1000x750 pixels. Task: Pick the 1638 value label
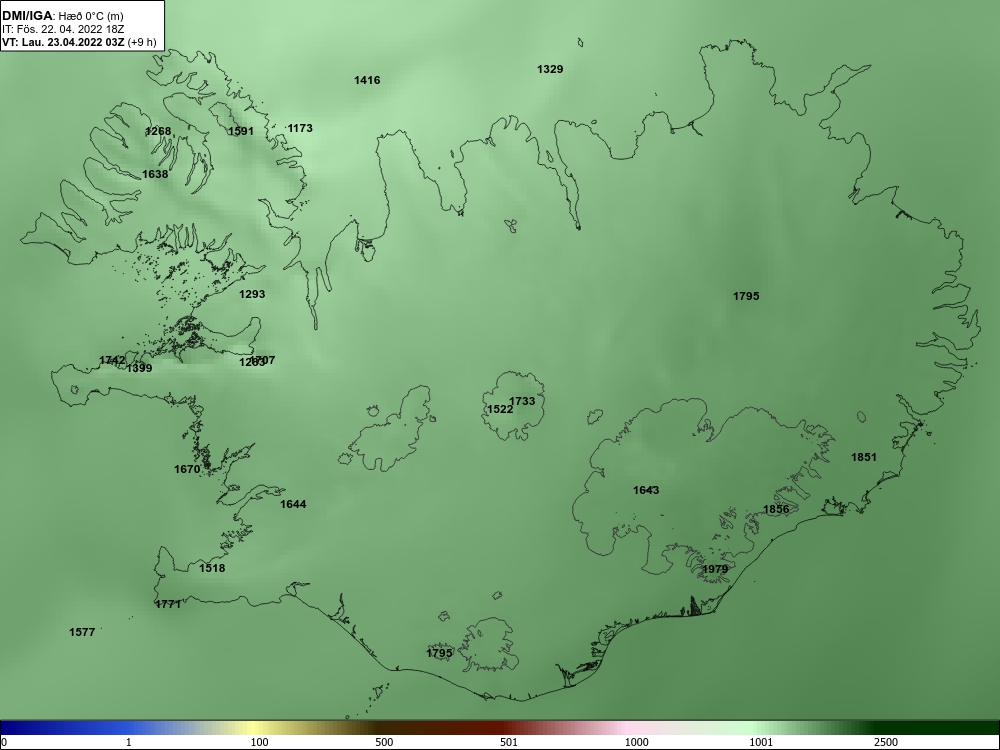click(x=155, y=174)
